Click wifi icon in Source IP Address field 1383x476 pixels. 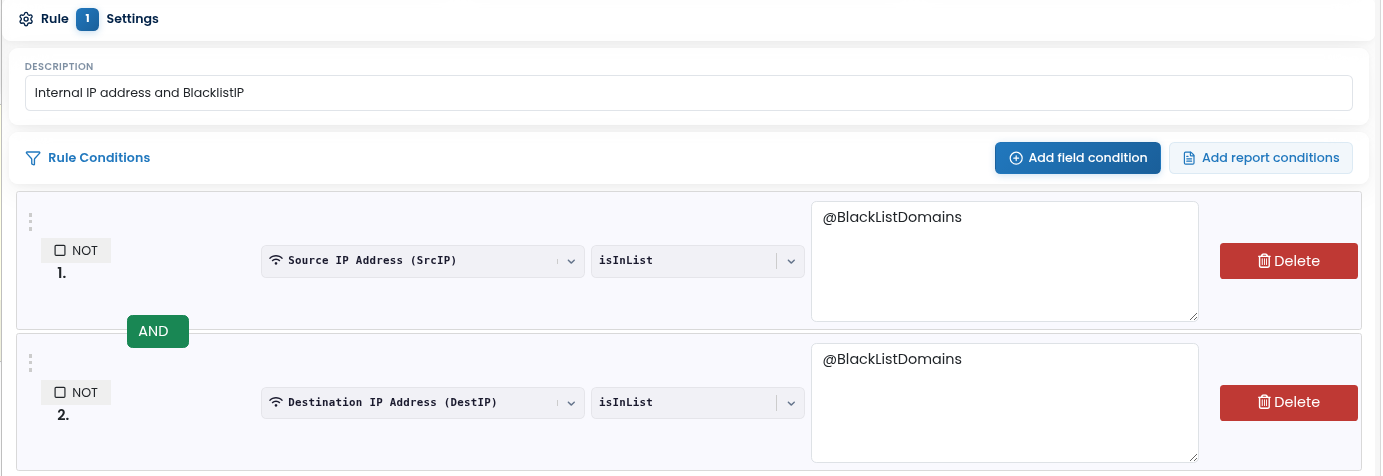[x=276, y=261]
